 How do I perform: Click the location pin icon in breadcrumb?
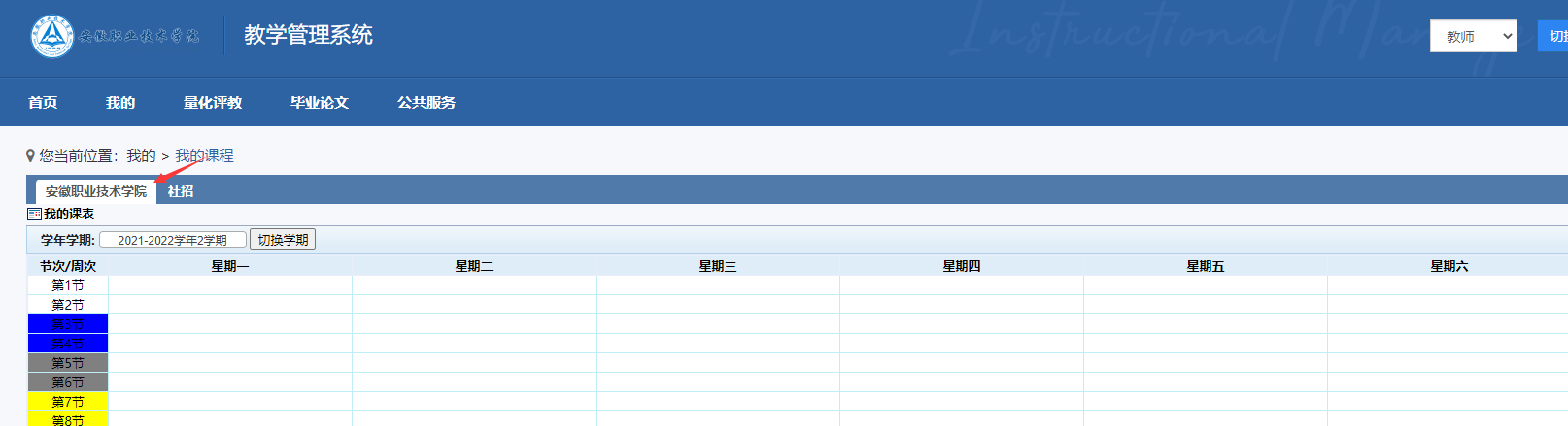(30, 156)
